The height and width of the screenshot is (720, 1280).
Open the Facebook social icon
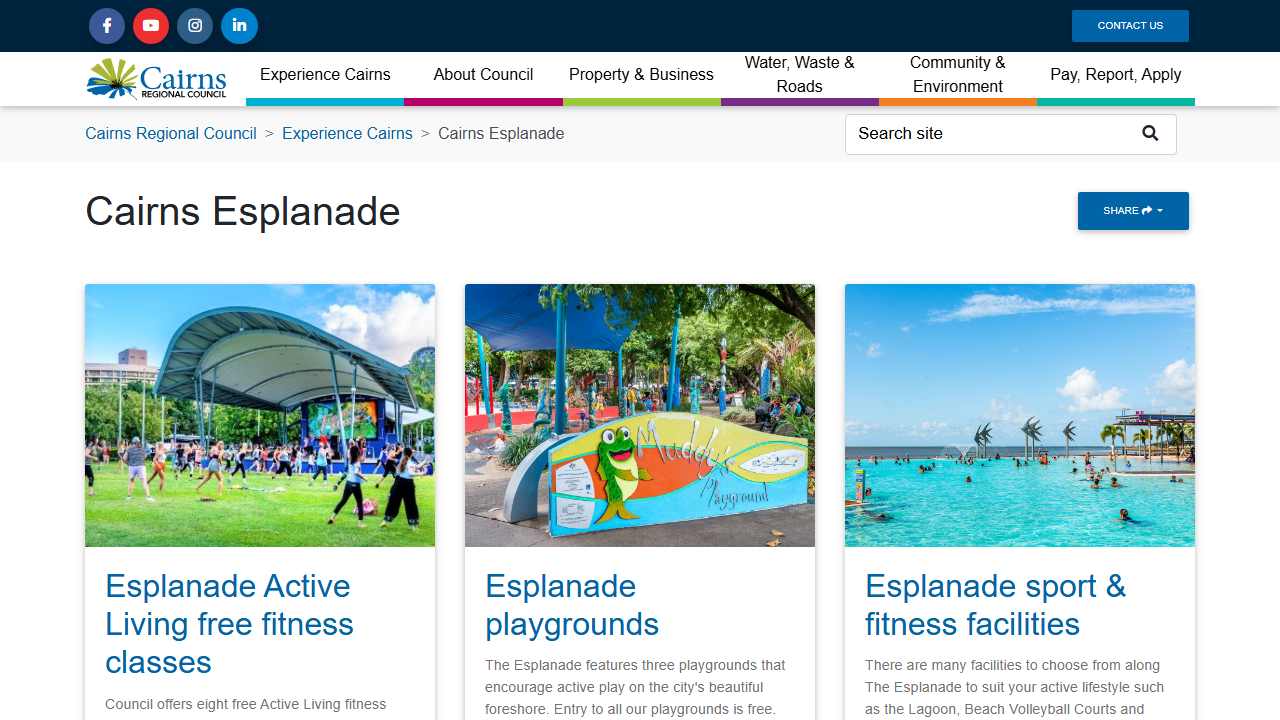pyautogui.click(x=107, y=26)
